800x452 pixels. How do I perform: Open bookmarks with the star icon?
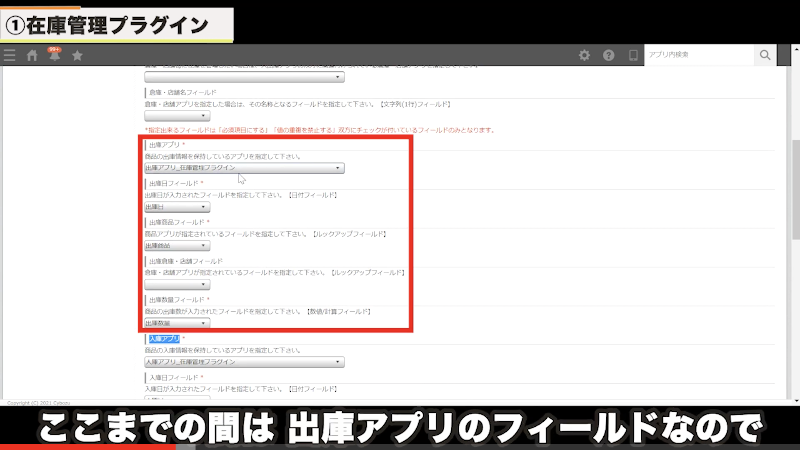(x=77, y=55)
